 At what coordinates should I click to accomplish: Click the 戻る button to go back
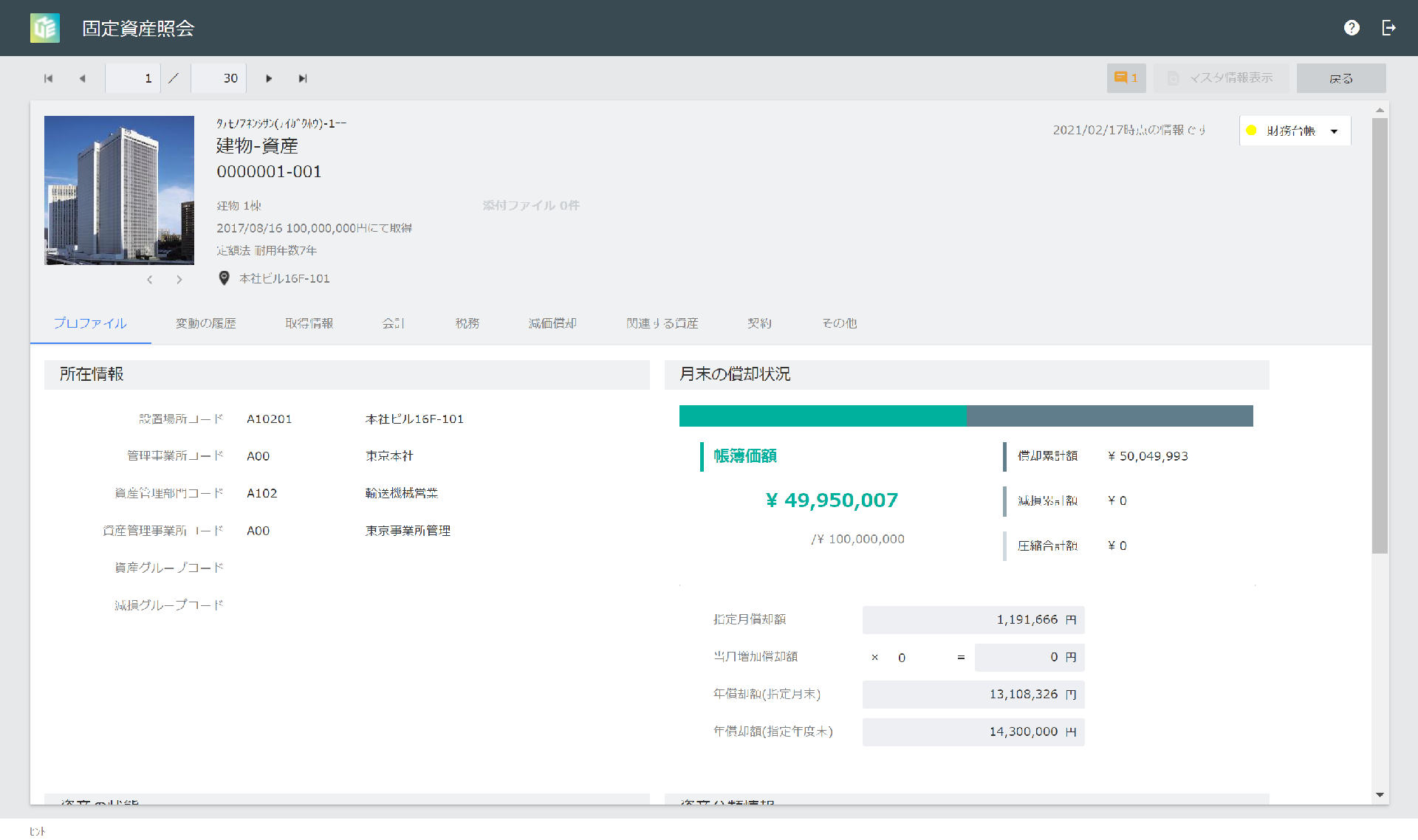pos(1341,78)
